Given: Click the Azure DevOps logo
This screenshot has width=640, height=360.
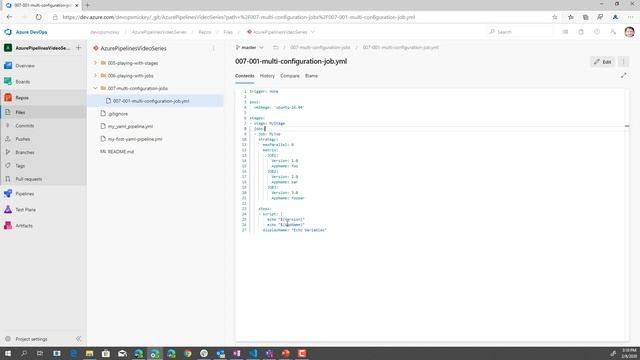Looking at the screenshot, I should pos(8,32).
